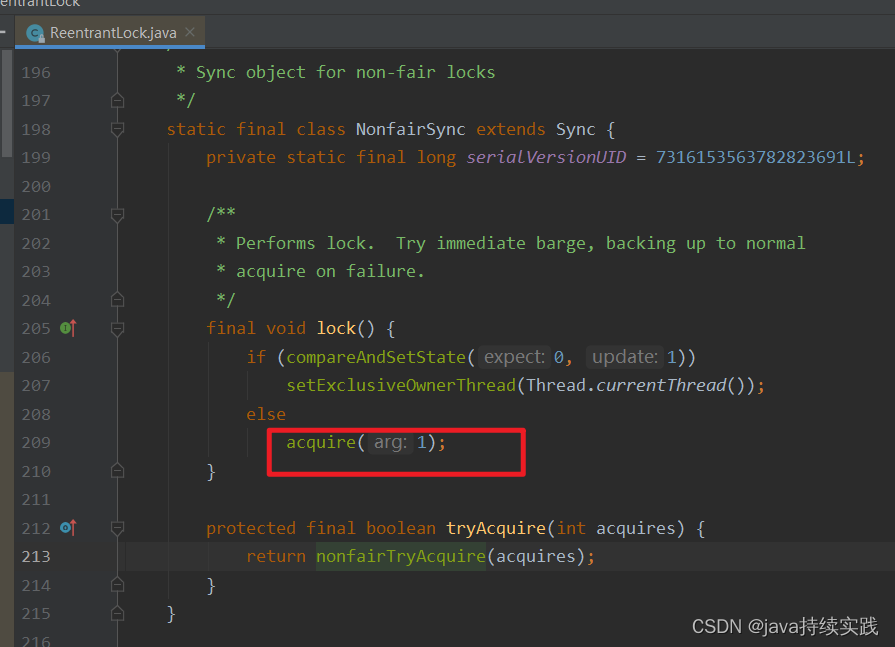The width and height of the screenshot is (895, 647).
Task: Click the 7316153563782823691L literal value
Action: [x=755, y=157]
